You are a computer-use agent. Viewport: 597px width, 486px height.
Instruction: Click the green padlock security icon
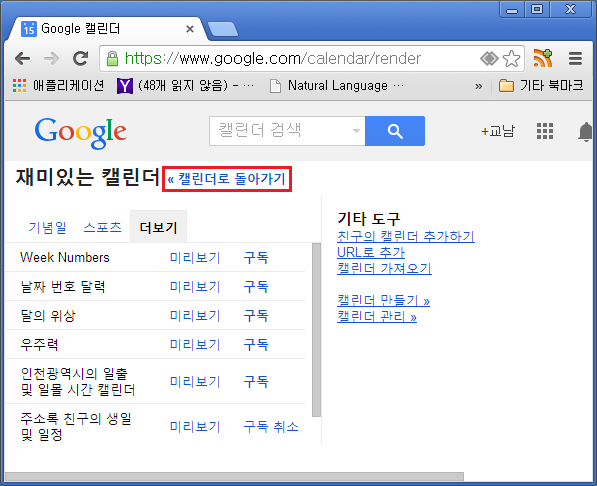(x=112, y=59)
